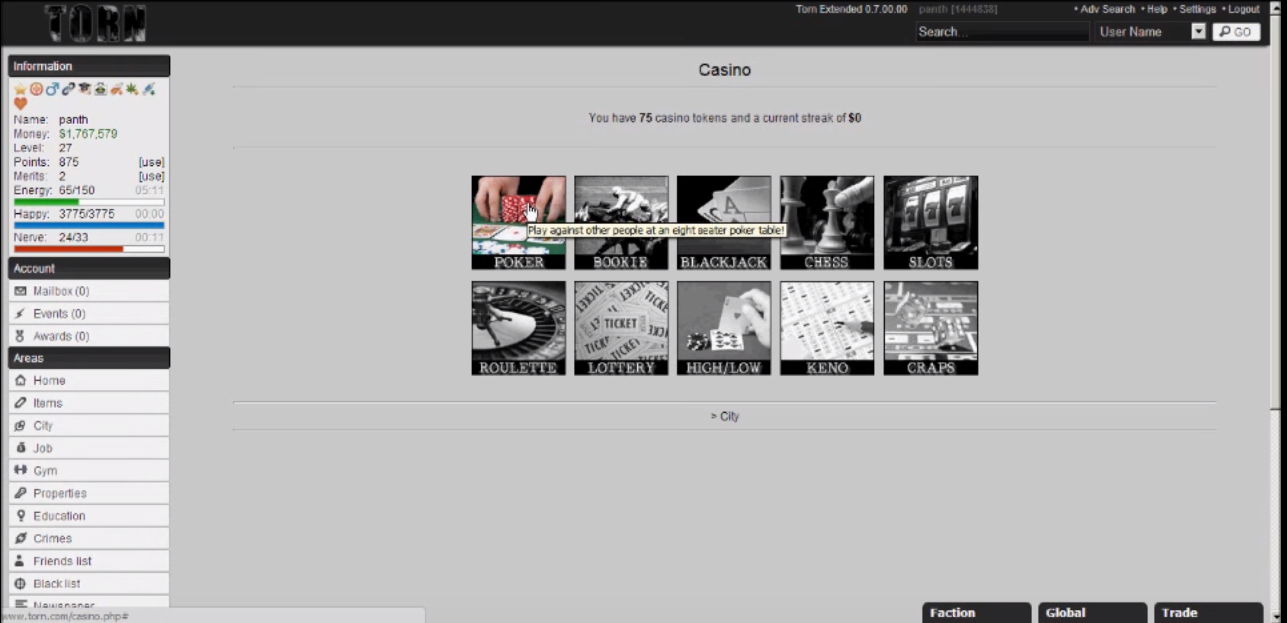Open the Poker casino game tile
The image size is (1287, 623).
coord(518,222)
